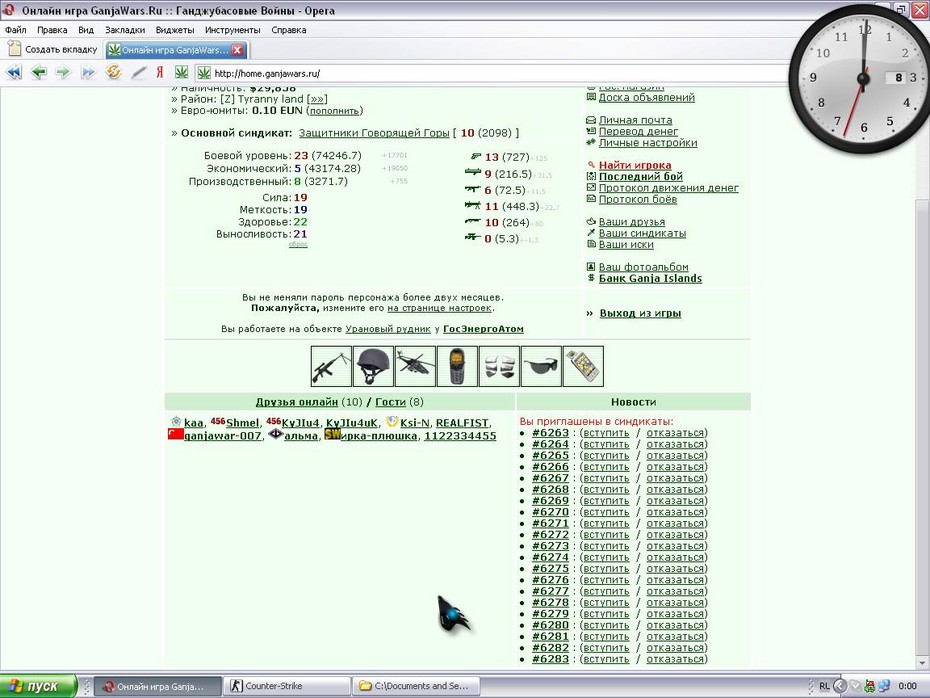Switch to C:\Documents and Se... taskbar window
The image size is (930, 698).
pyautogui.click(x=416, y=686)
